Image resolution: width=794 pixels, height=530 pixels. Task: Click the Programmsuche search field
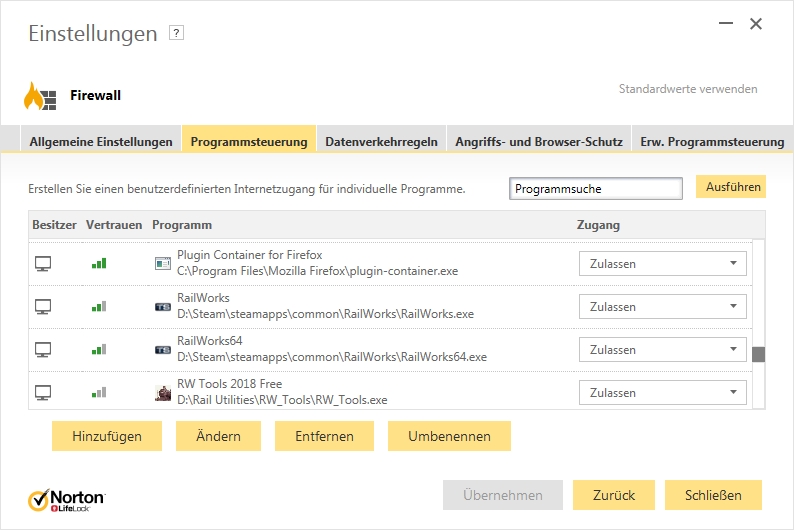coord(595,188)
